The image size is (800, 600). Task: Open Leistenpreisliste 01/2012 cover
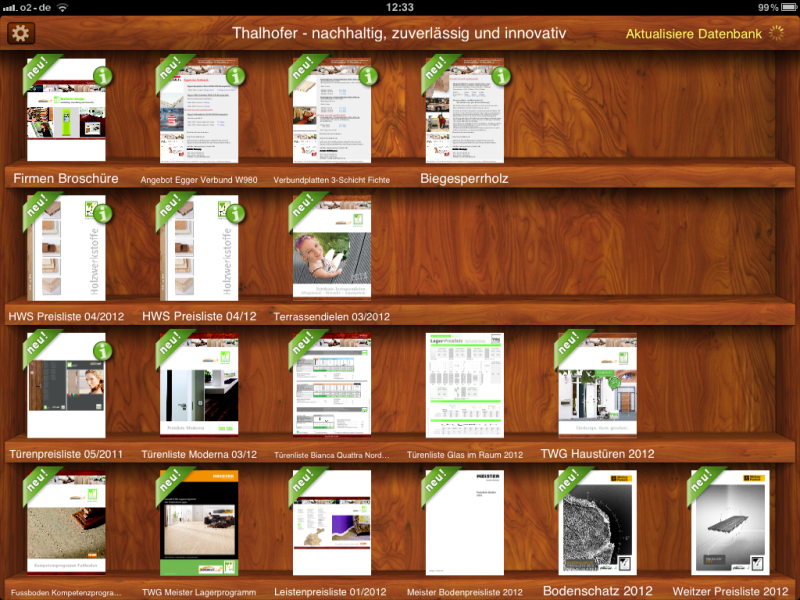pyautogui.click(x=332, y=523)
